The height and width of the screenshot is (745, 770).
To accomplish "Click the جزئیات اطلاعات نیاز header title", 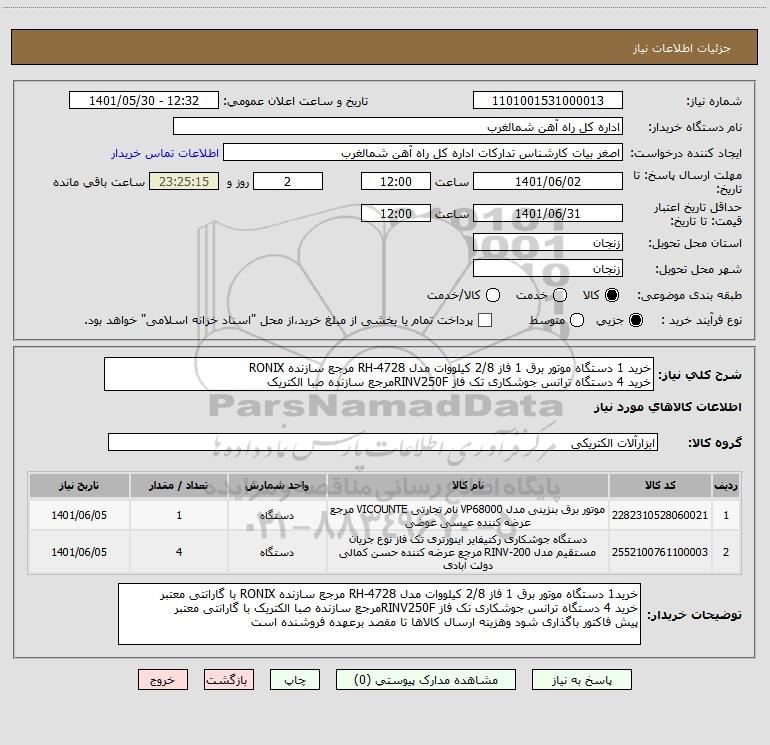I will (x=682, y=48).
